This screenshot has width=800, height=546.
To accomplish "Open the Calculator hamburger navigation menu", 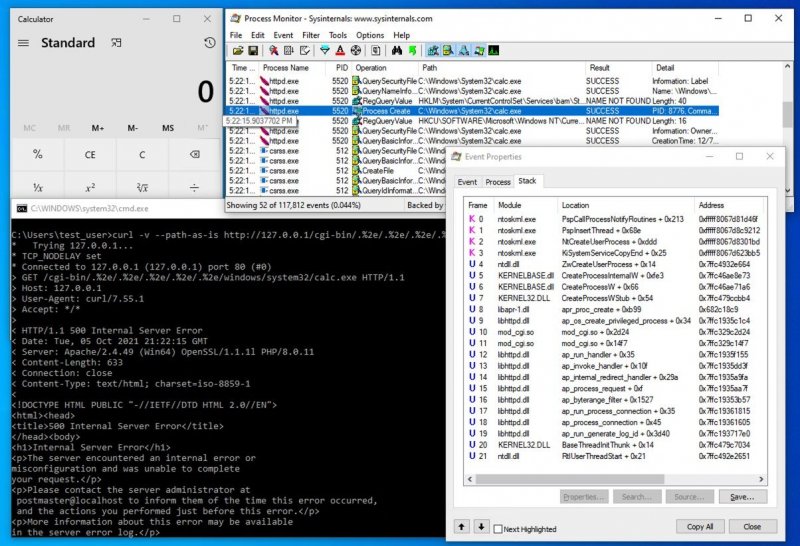I will (19, 43).
